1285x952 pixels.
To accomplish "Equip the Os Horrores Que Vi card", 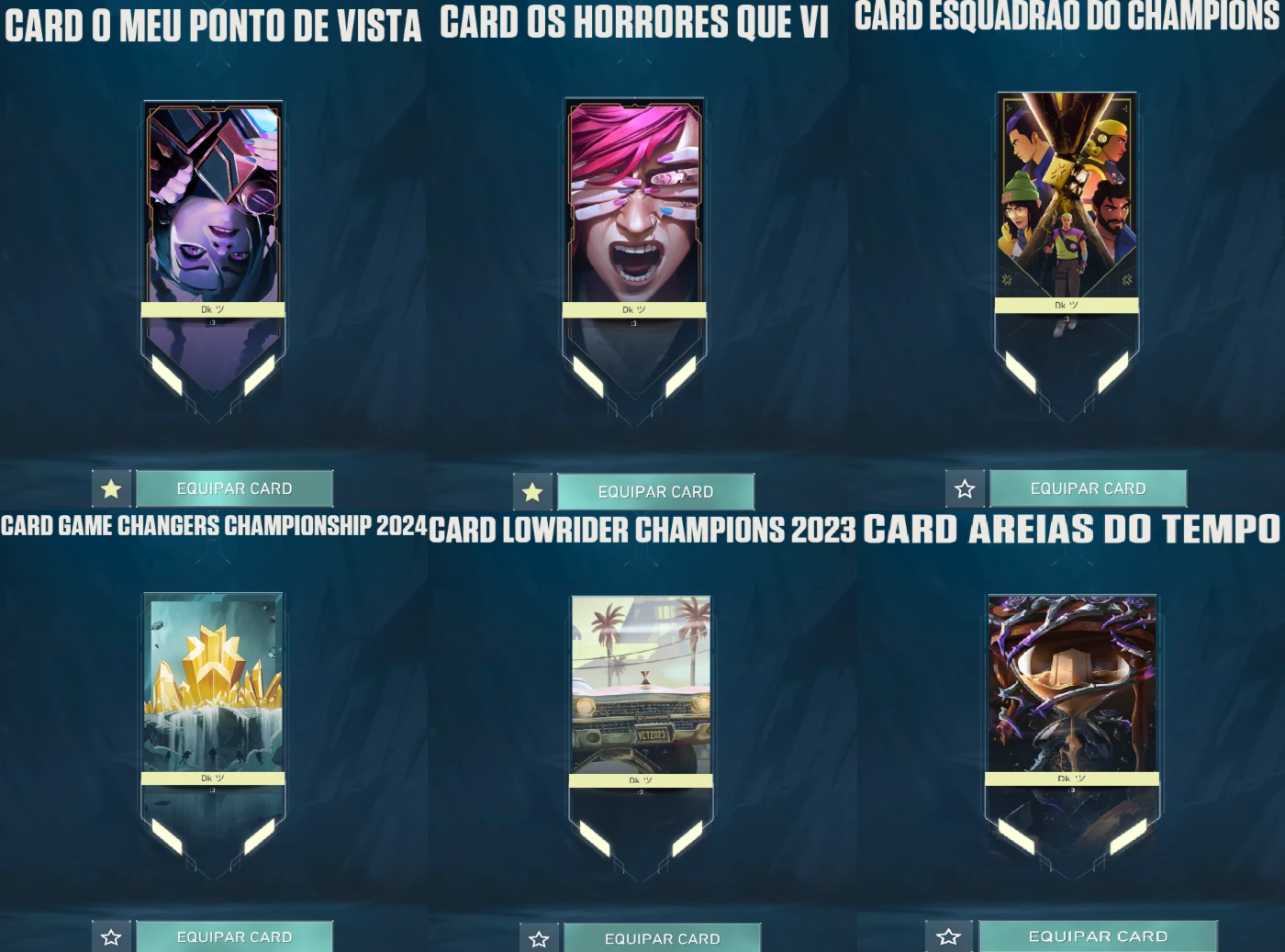I will point(656,492).
